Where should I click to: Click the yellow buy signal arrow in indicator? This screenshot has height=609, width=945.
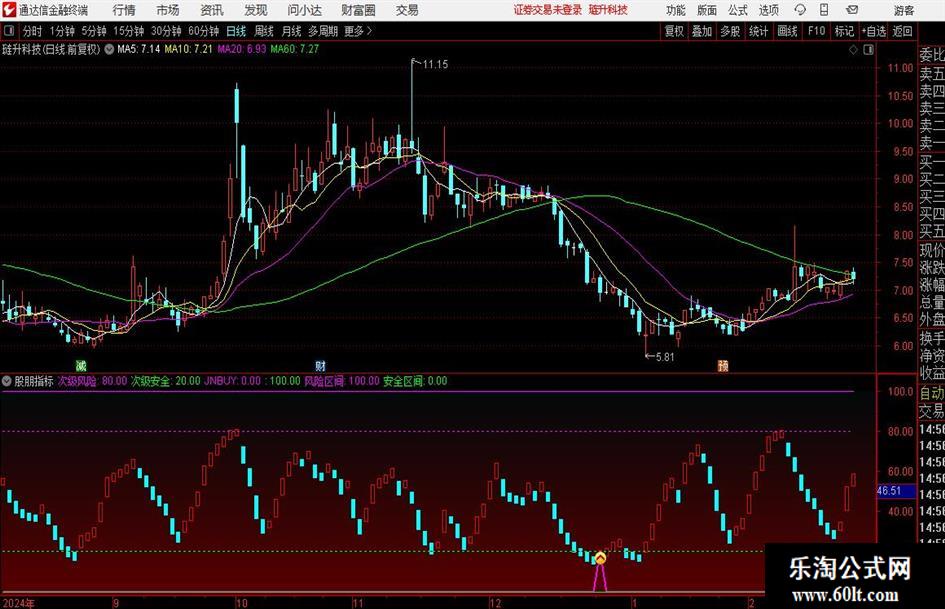pyautogui.click(x=600, y=558)
